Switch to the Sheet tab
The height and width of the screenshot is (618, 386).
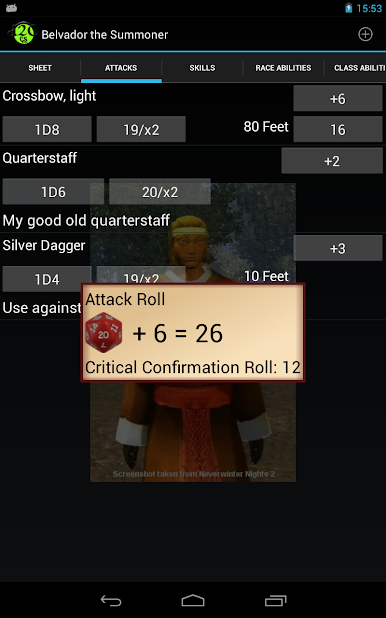coord(40,68)
